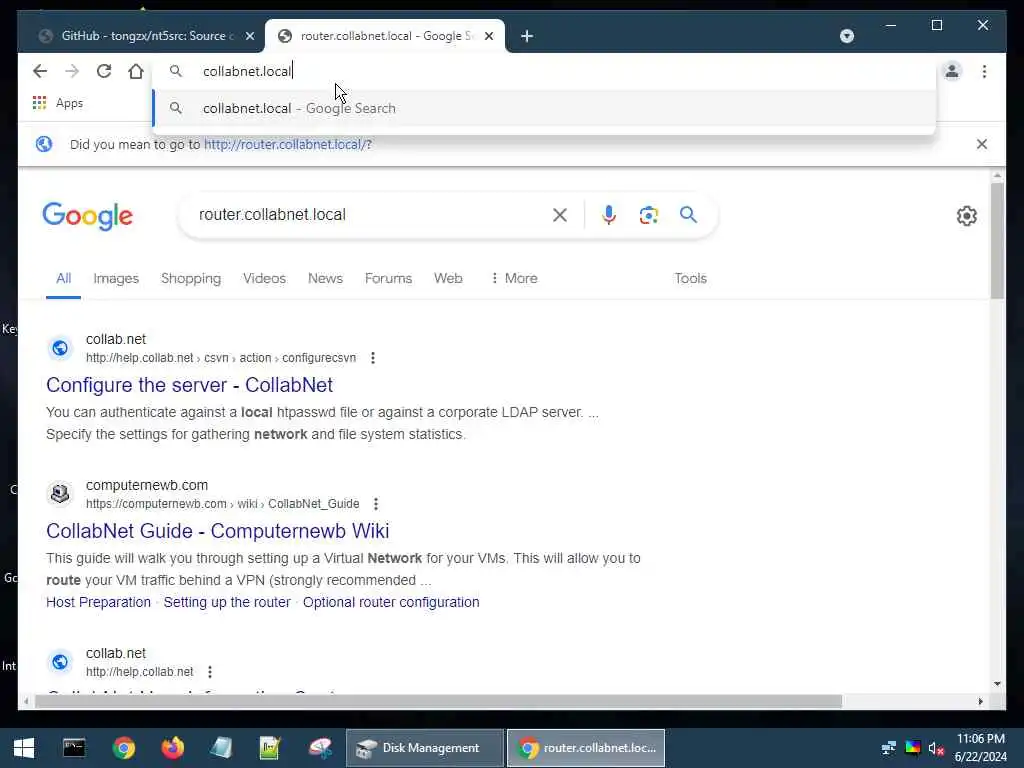Viewport: 1024px width, 768px height.
Task: Open 'Optional router configuration' sitelink
Action: (x=391, y=602)
